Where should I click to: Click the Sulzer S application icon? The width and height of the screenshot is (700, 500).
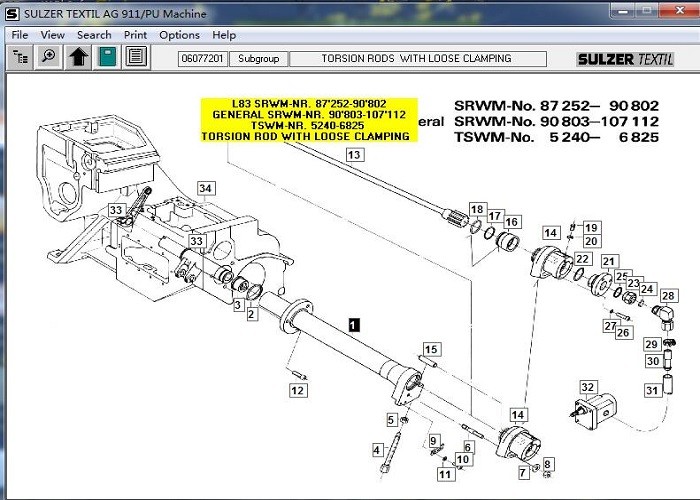[x=12, y=14]
